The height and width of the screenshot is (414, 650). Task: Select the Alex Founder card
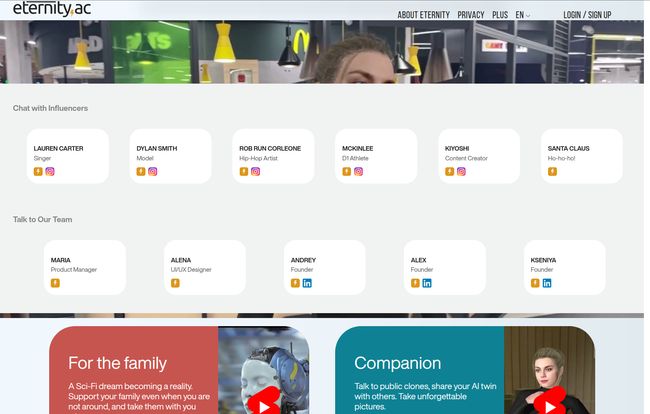445,267
